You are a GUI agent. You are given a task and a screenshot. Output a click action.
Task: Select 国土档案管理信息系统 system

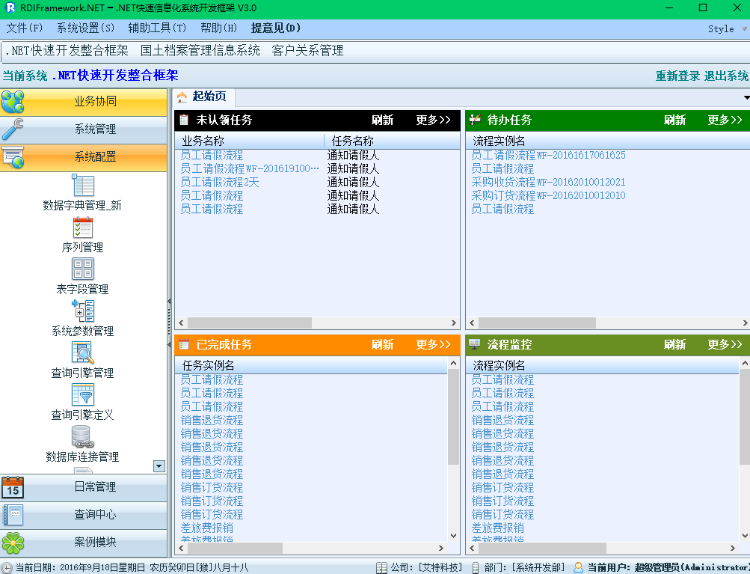200,51
